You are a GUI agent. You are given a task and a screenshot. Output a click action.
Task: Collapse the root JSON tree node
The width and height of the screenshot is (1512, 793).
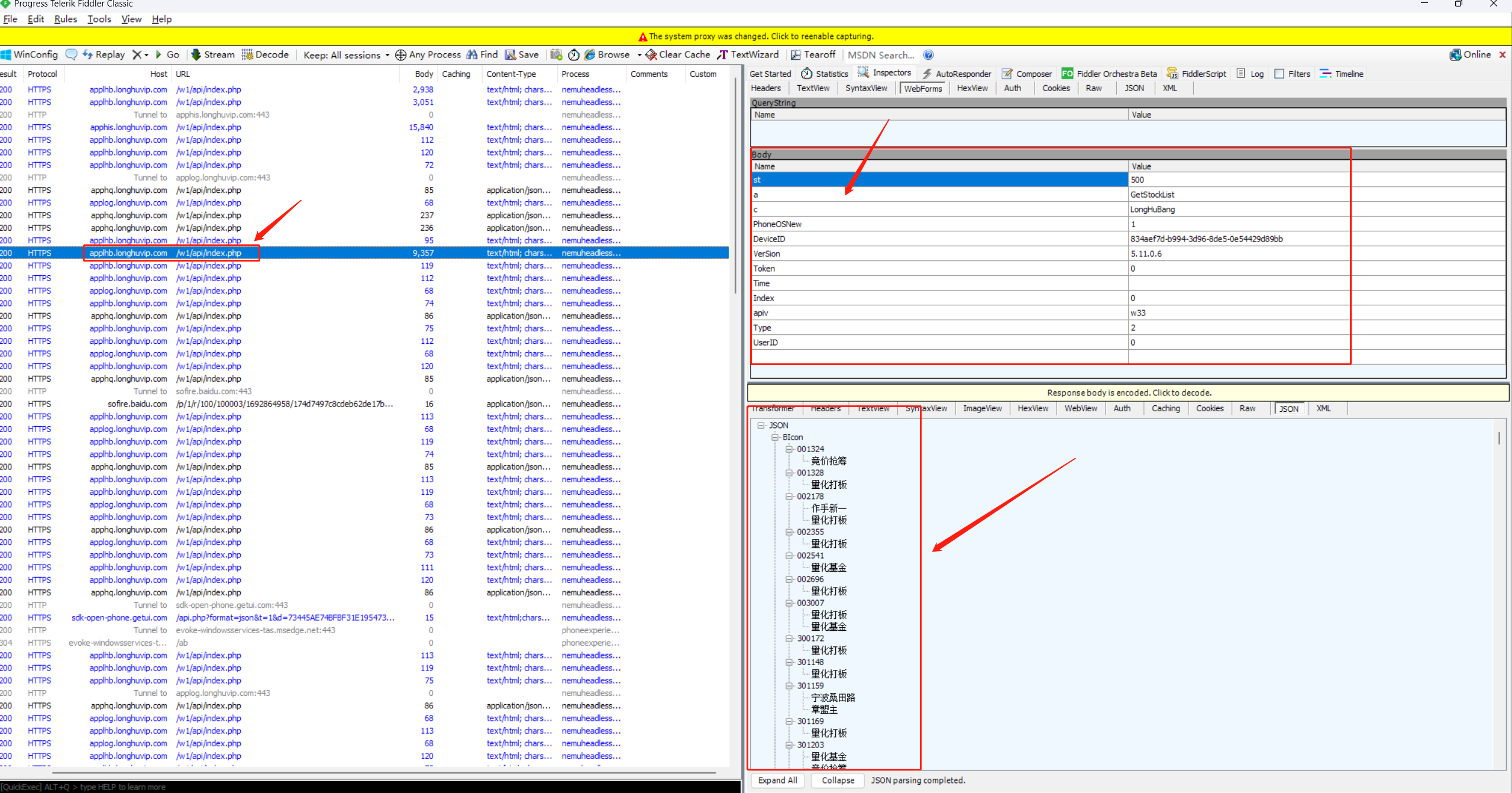click(761, 425)
